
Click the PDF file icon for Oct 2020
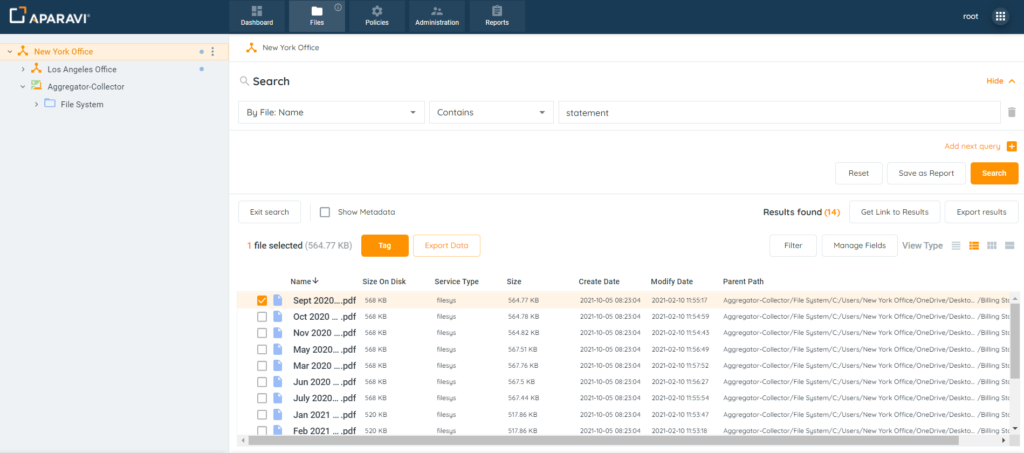pyautogui.click(x=278, y=316)
